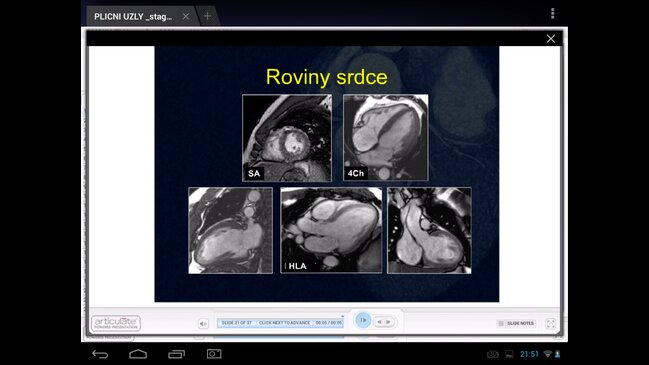Close the PLICNI UZLY tab

pyautogui.click(x=186, y=16)
